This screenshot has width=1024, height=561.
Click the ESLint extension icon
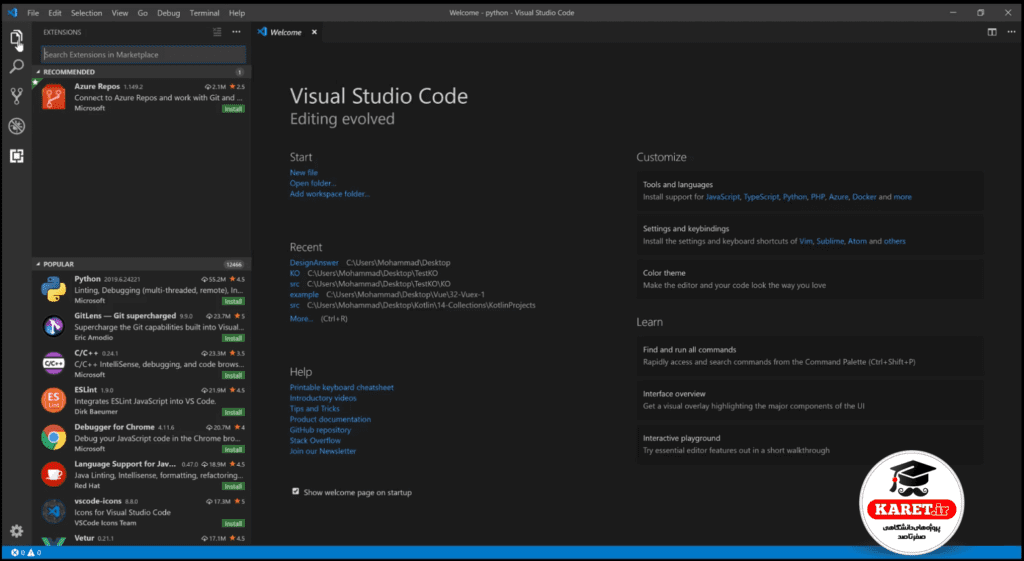[x=54, y=400]
